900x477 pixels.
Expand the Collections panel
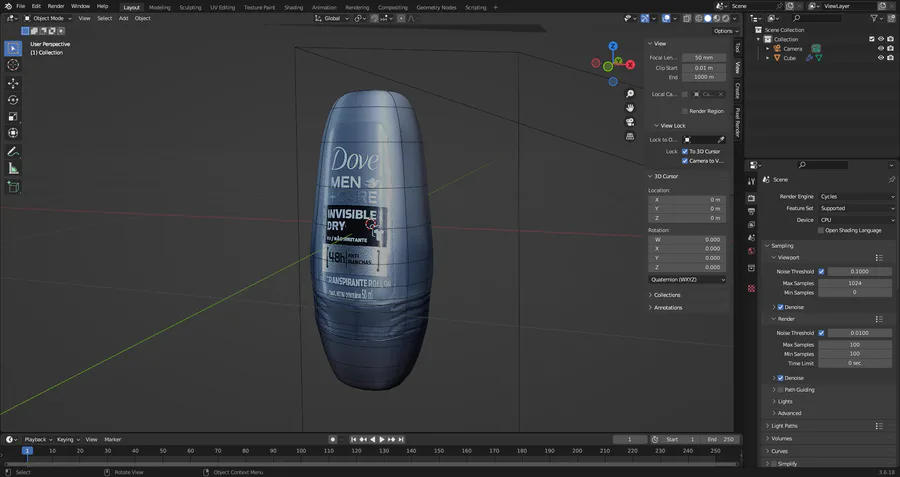pos(666,295)
